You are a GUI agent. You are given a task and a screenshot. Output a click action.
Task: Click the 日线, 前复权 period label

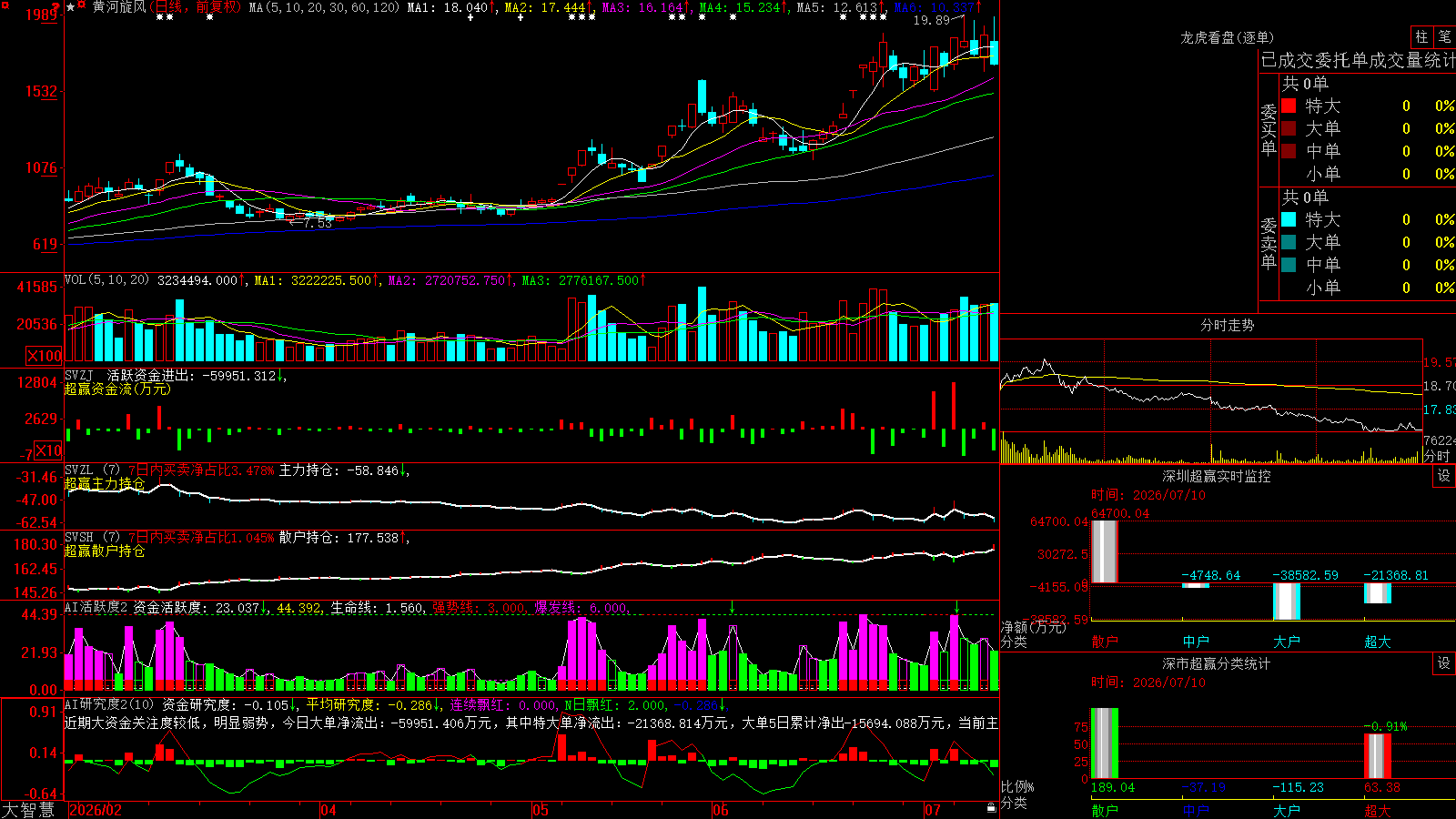197,7
